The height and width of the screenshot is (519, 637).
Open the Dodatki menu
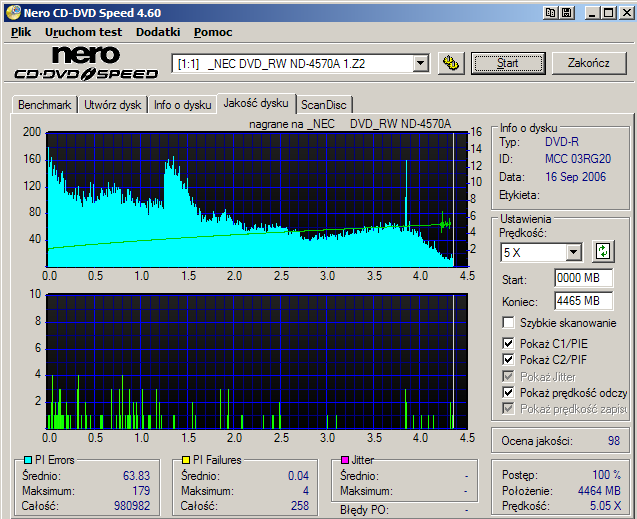tap(158, 32)
